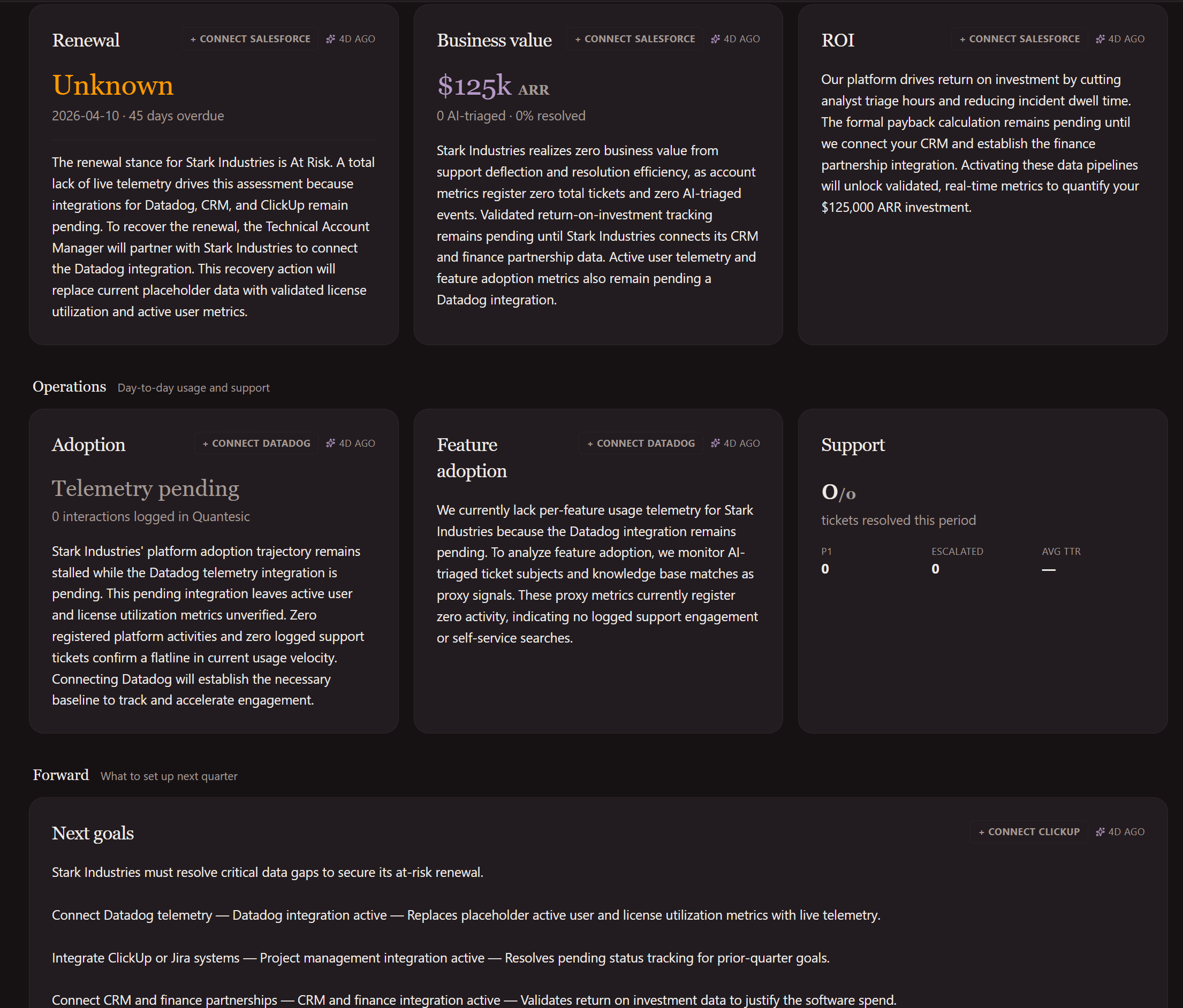Click '0 interactions logged in Quantesic'
This screenshot has width=1183, height=1008.
click(151, 516)
